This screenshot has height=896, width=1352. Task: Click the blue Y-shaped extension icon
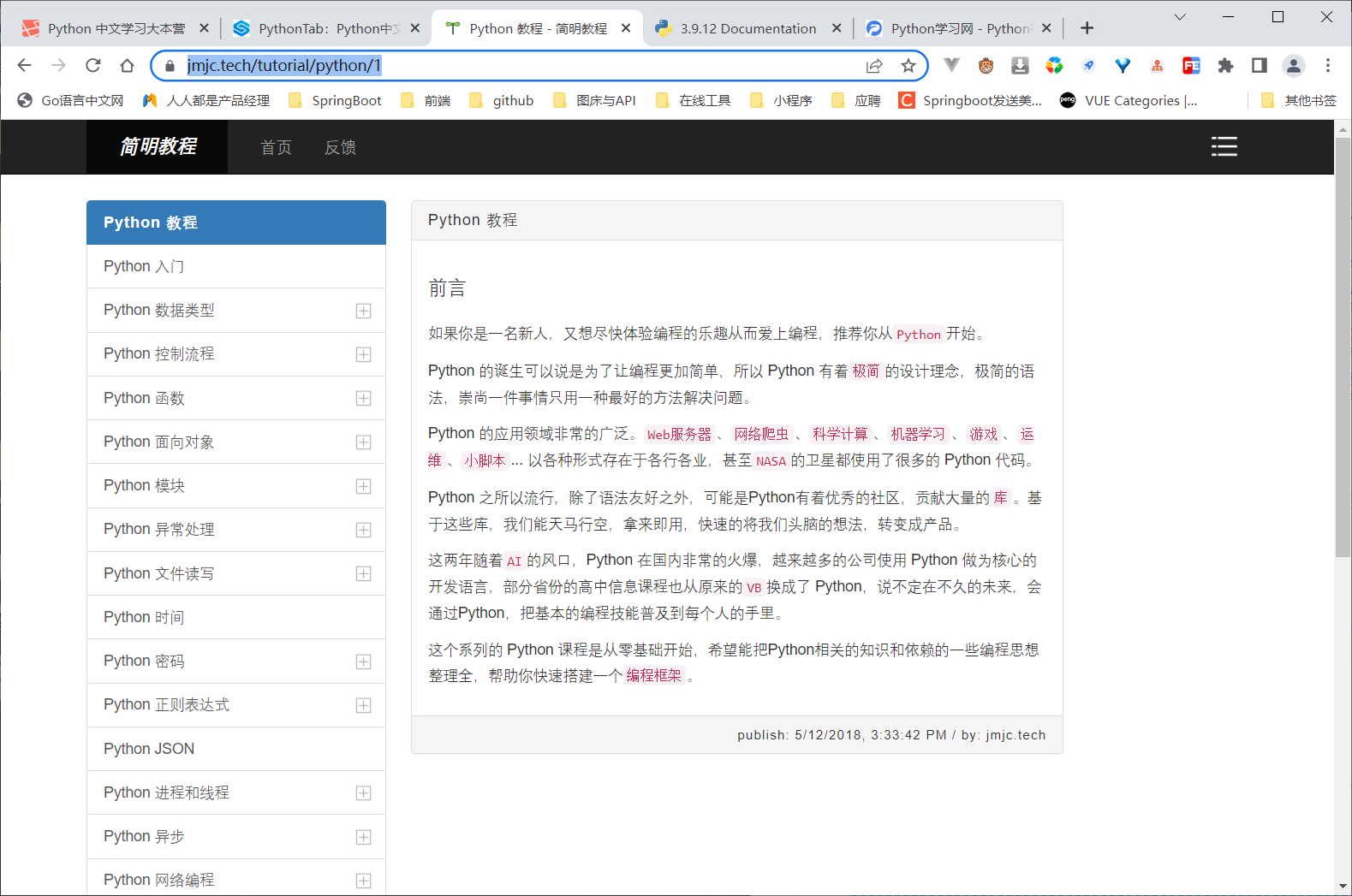pyautogui.click(x=1123, y=66)
